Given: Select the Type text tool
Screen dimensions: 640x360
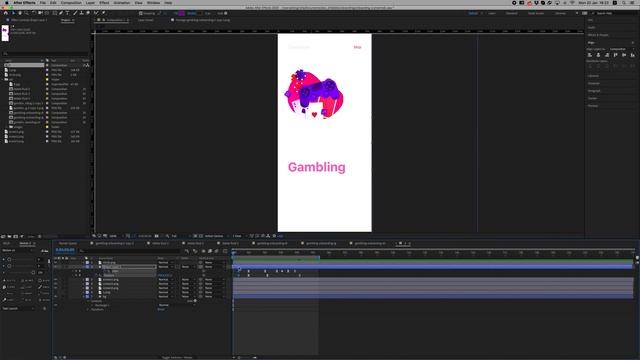Looking at the screenshot, I should point(67,13).
